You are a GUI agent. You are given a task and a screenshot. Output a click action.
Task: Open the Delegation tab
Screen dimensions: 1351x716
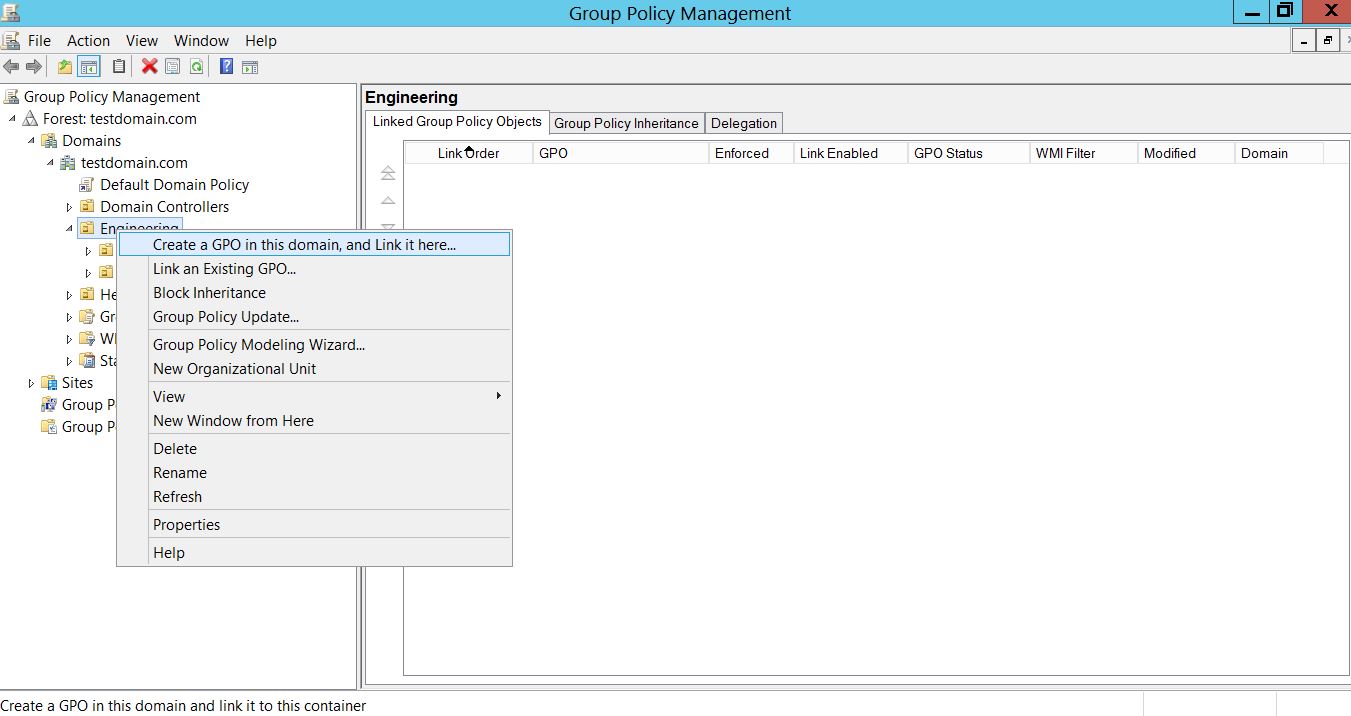click(743, 123)
